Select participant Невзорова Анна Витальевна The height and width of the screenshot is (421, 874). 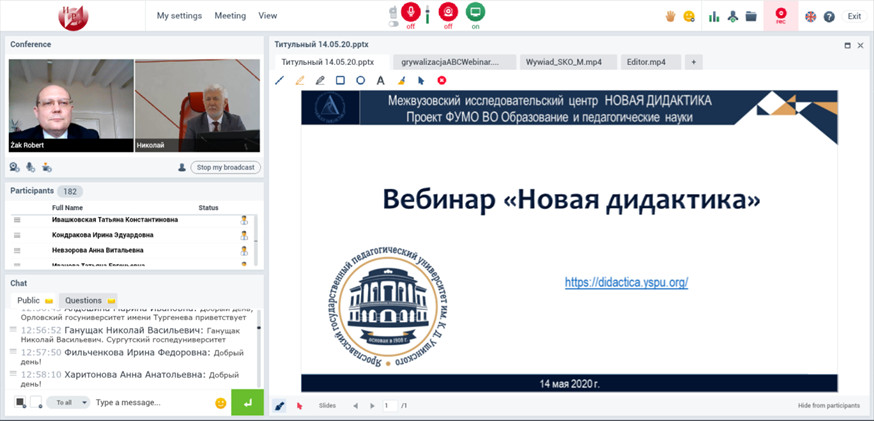98,250
